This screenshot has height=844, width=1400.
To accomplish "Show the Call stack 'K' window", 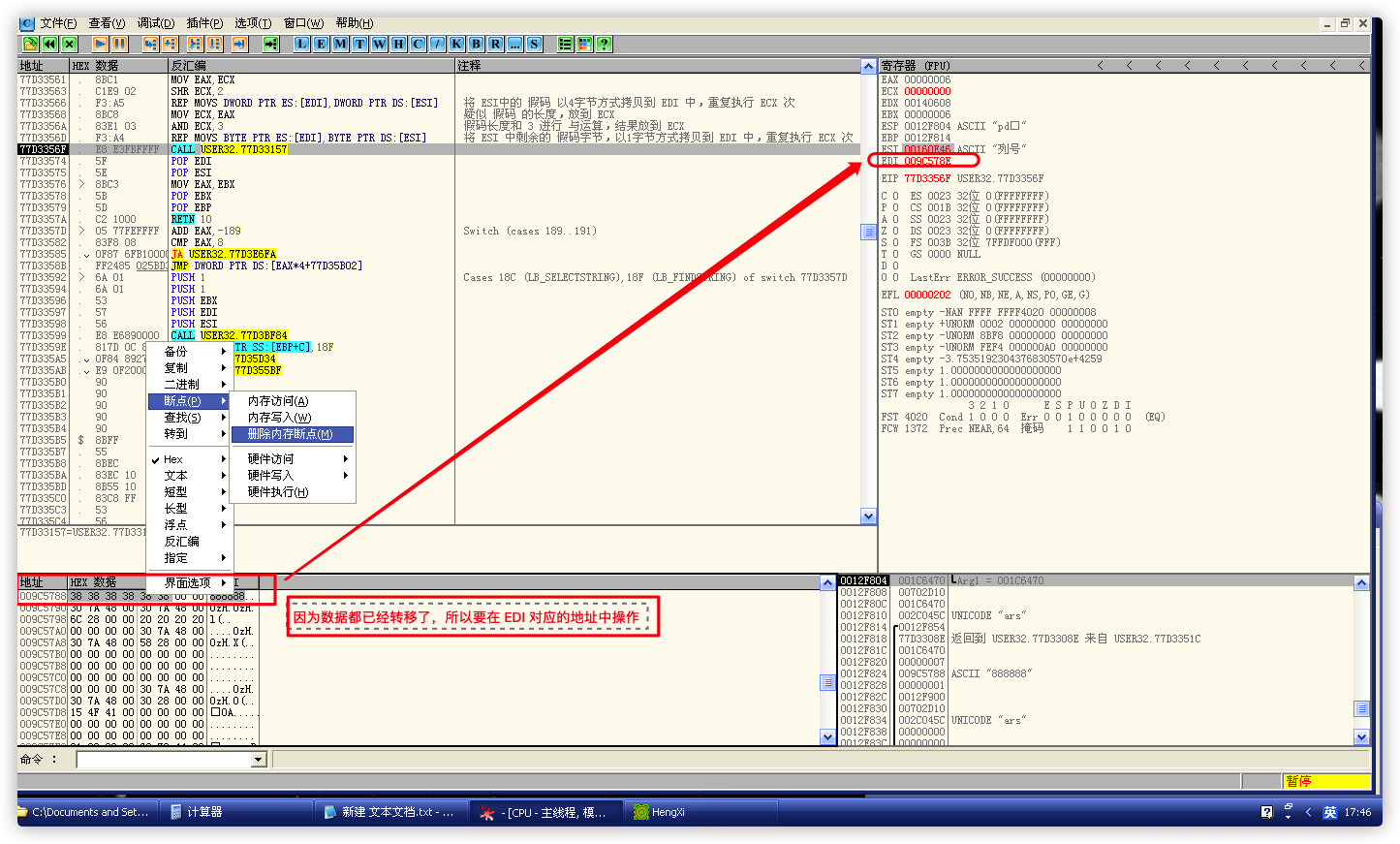I will pyautogui.click(x=456, y=44).
